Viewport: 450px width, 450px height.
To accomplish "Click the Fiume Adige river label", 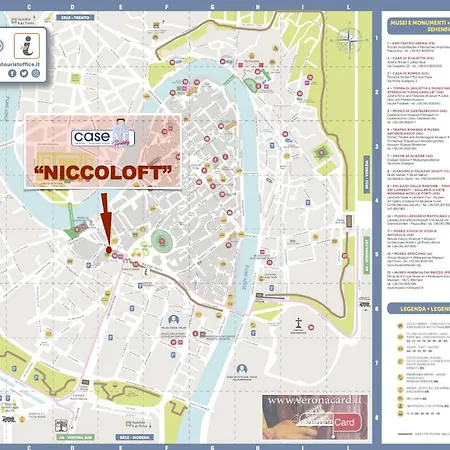I will 245,277.
